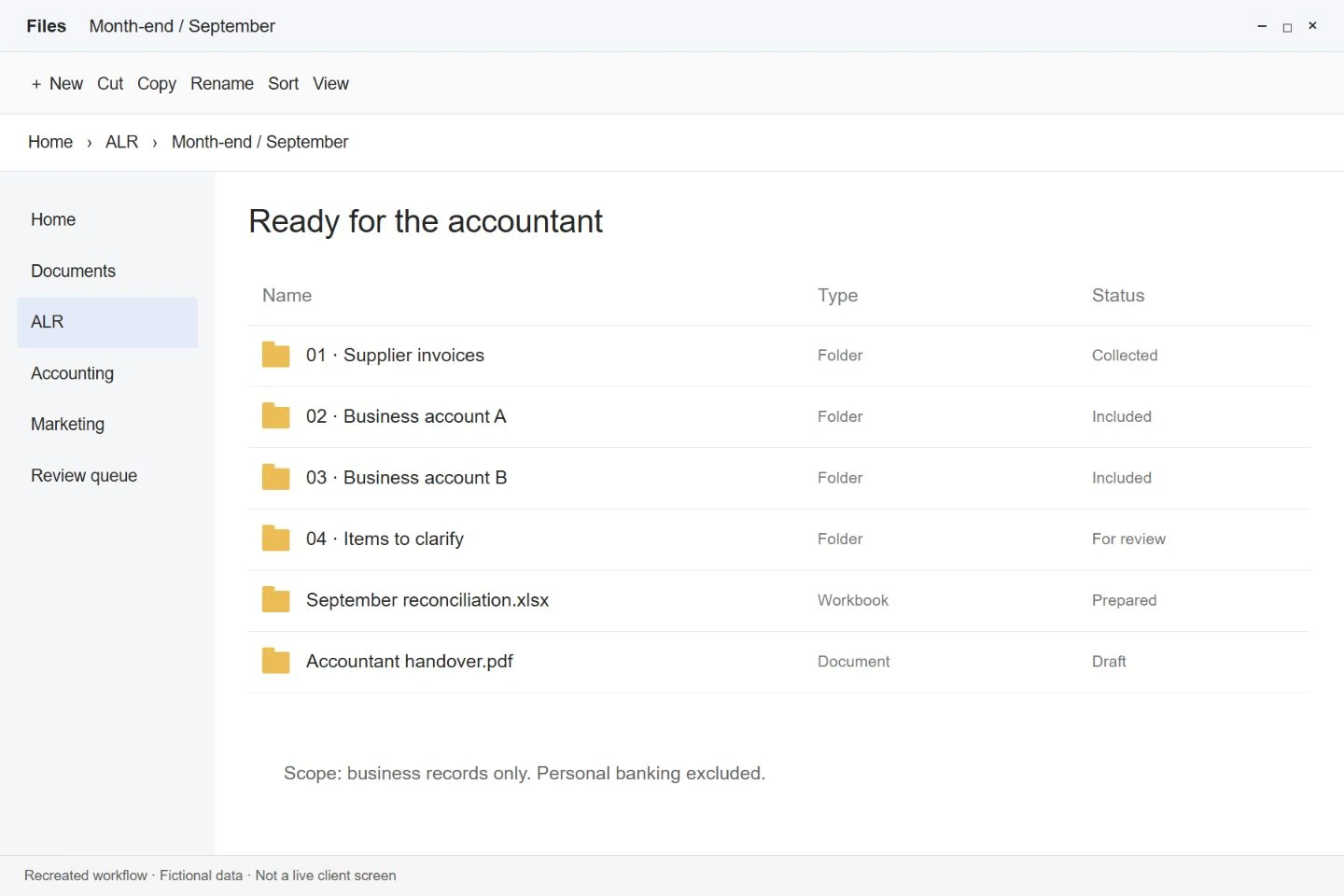The height and width of the screenshot is (896, 1344).
Task: Click the Status column header
Action: [x=1118, y=295]
